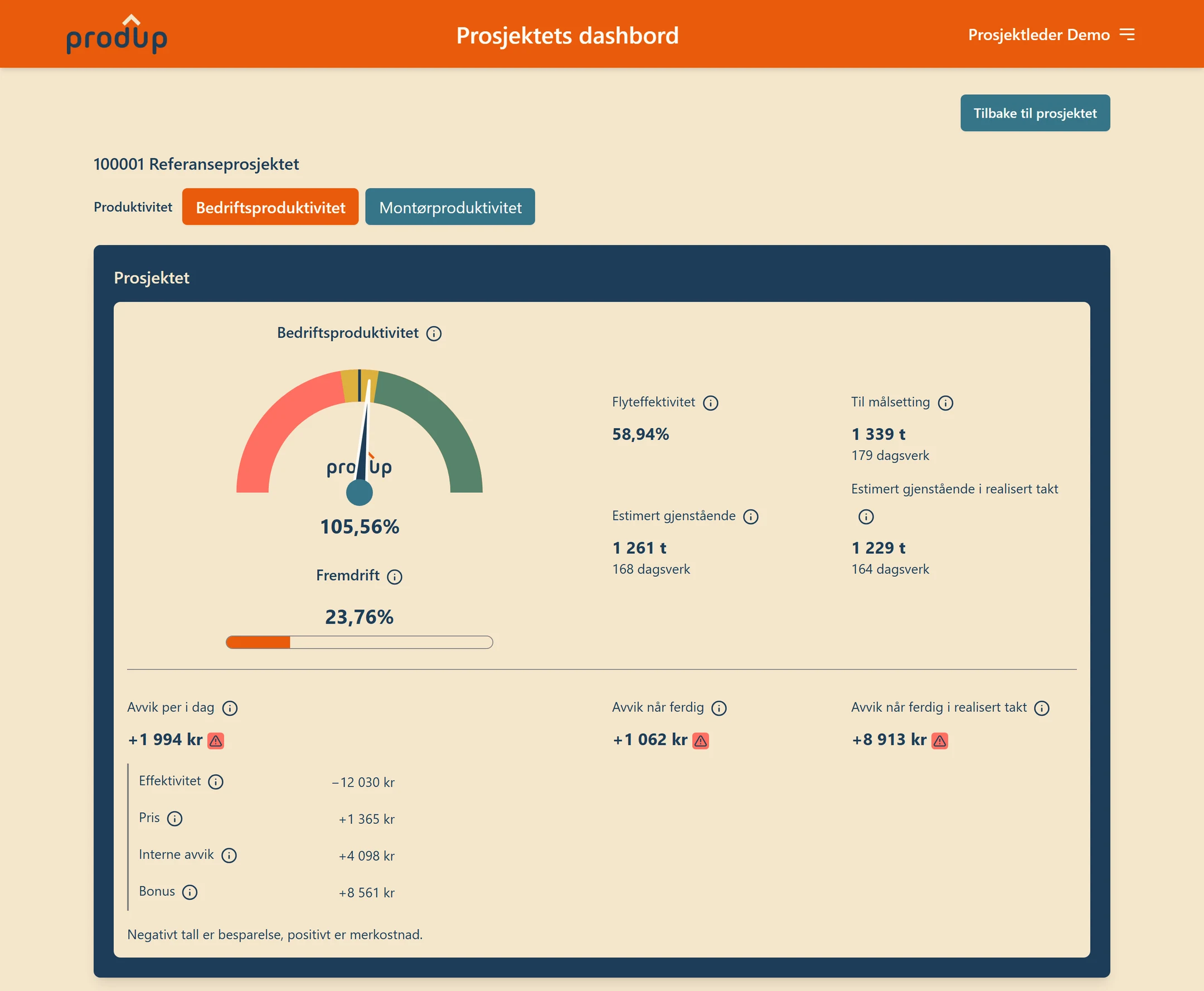1204x991 pixels.
Task: Show info for Effektivitet row
Action: tap(215, 781)
